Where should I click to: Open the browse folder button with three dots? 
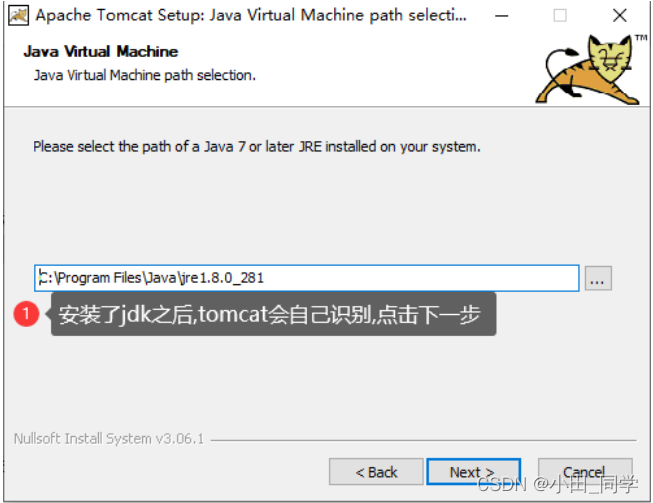click(598, 278)
